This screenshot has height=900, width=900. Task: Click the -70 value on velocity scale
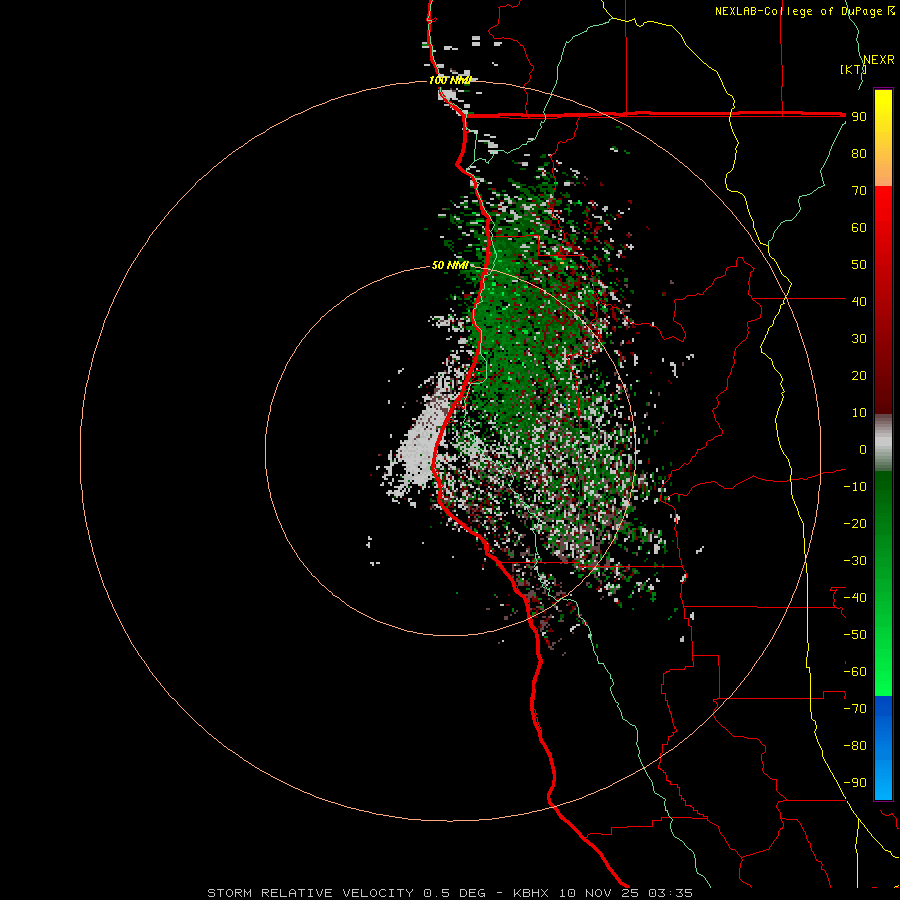855,709
